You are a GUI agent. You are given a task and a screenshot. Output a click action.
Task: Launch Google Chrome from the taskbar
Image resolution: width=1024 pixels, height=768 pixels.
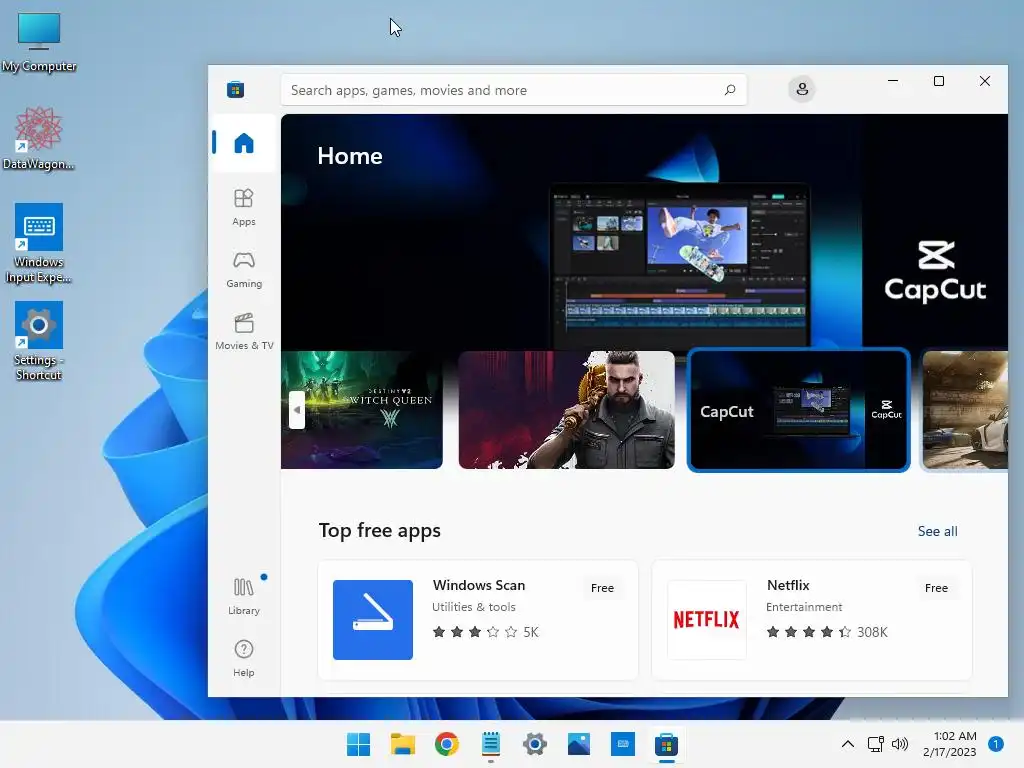447,744
